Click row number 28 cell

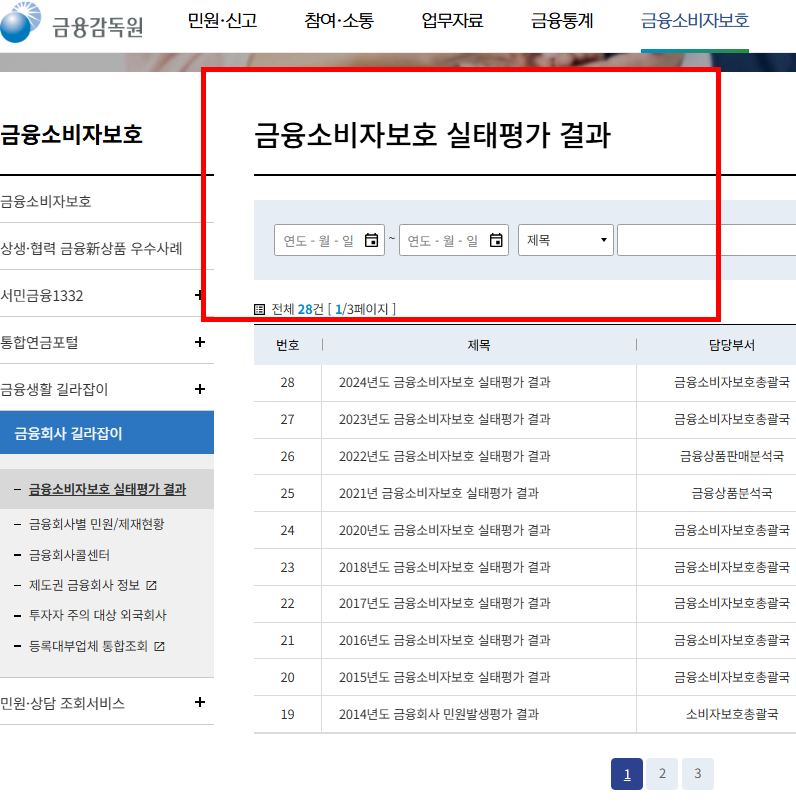[288, 382]
